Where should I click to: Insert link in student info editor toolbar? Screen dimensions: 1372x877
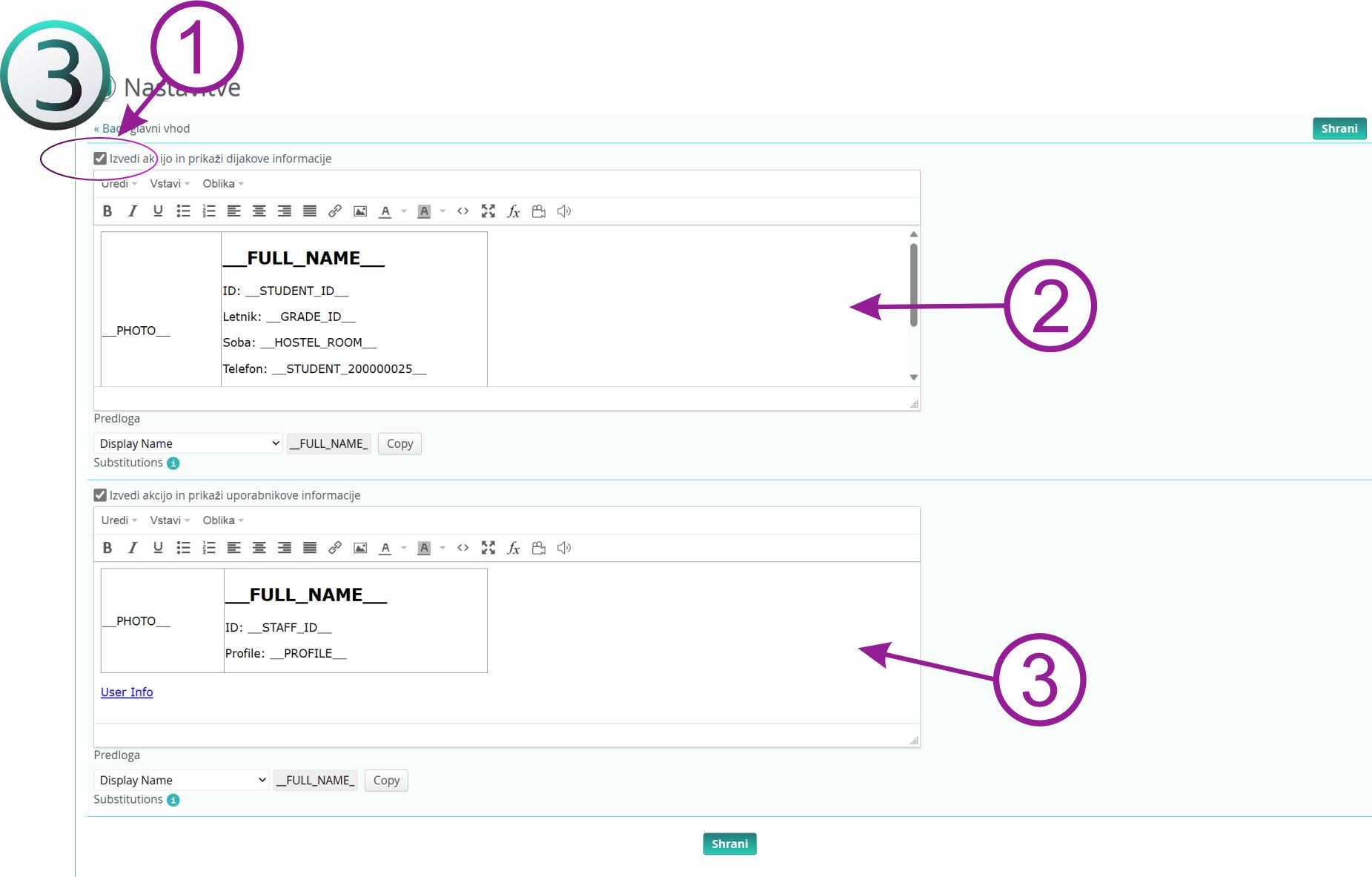tap(335, 211)
